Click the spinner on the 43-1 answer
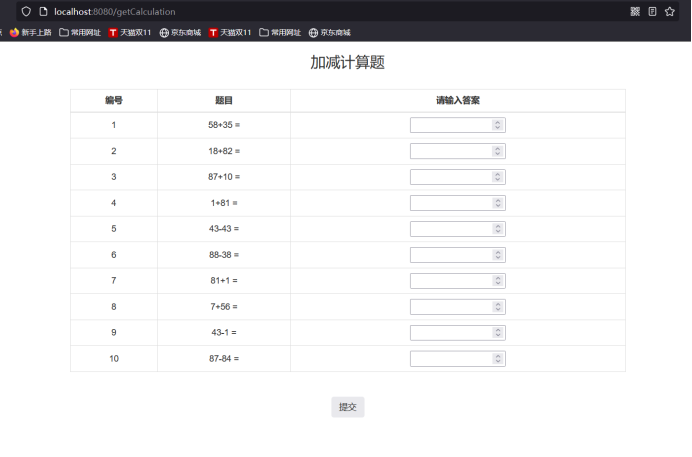Viewport: 692px width, 457px height. point(498,333)
